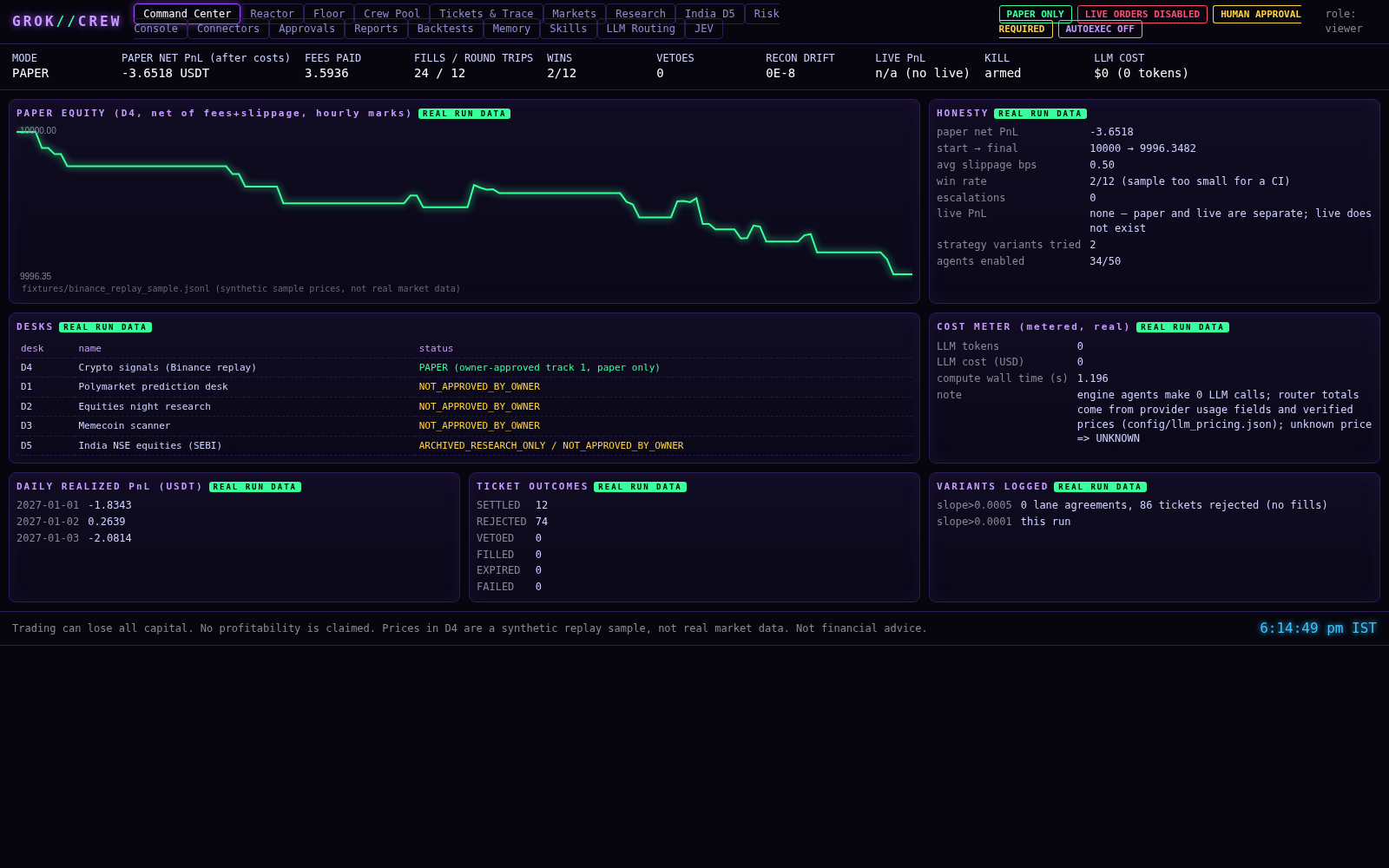Screen dimensions: 1389x868
Task: Select the Equities night research row
Action: 464,407
